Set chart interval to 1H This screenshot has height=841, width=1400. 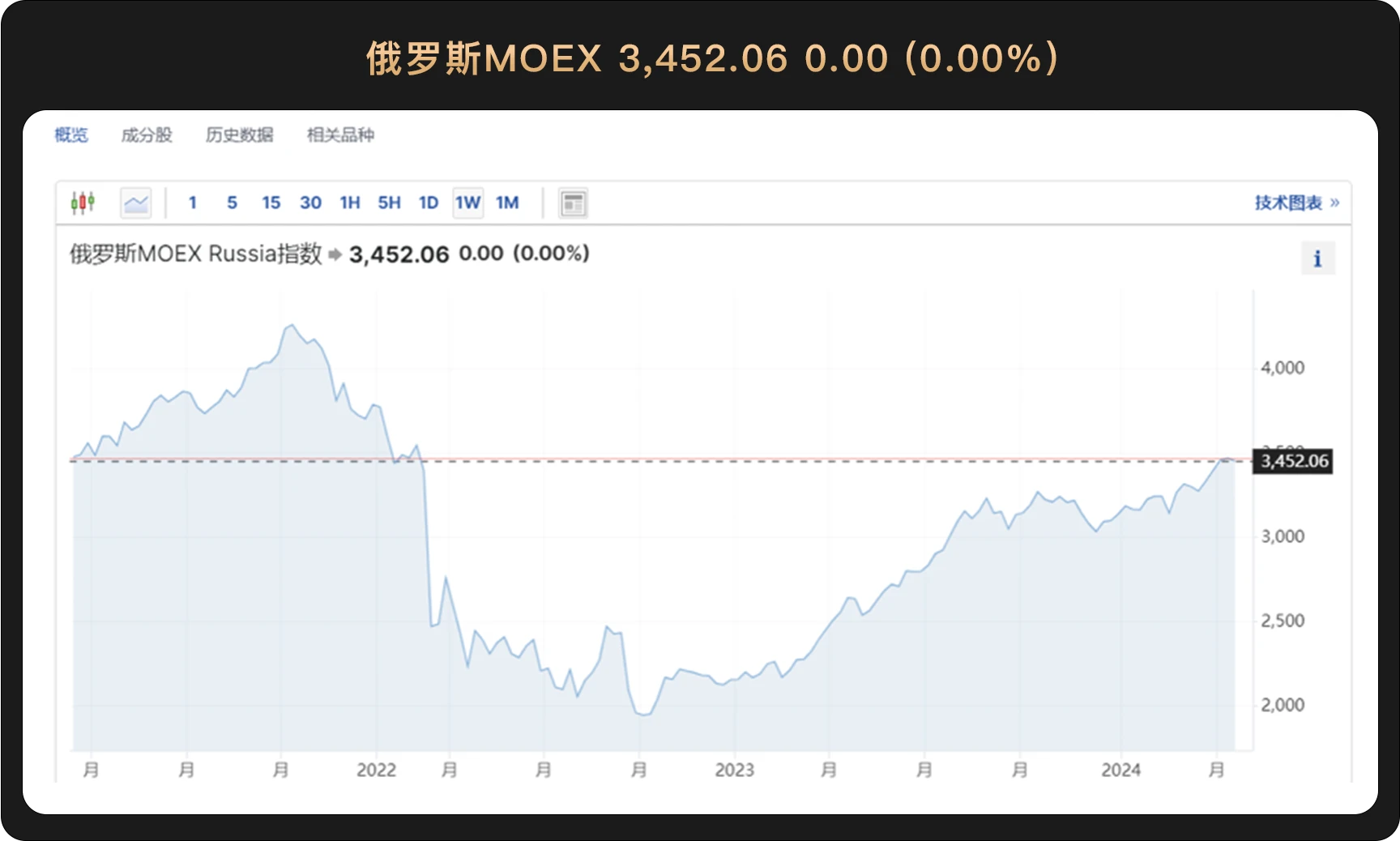(350, 203)
